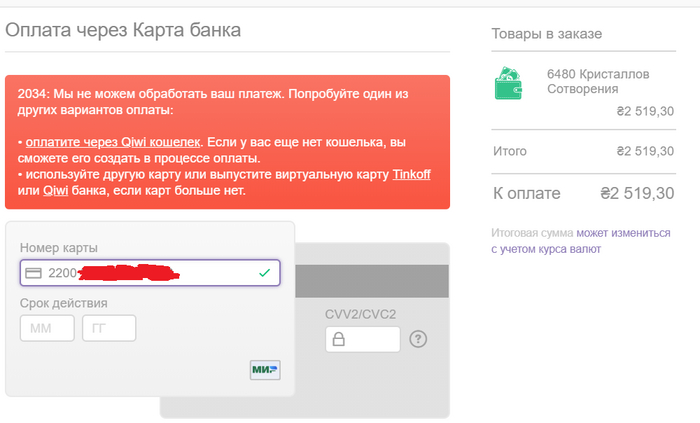Open the CVV2/CVC2 question mark help
The image size is (700, 423).
point(418,339)
